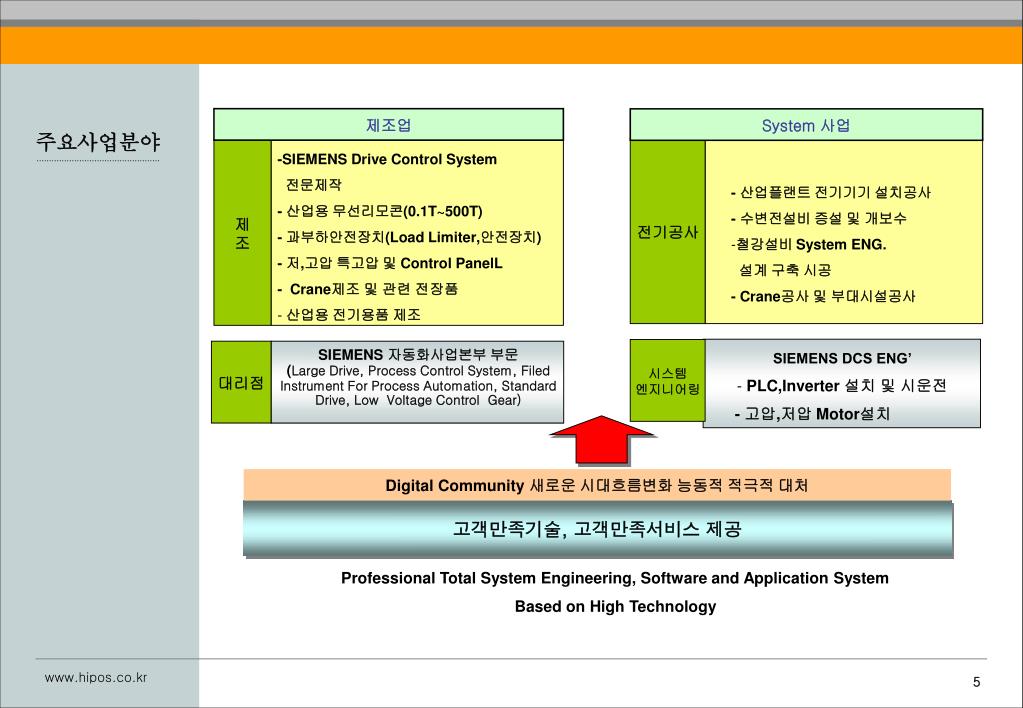Click the -SIEMENS Drive Control System line
The width and height of the screenshot is (1023, 708).
387,160
